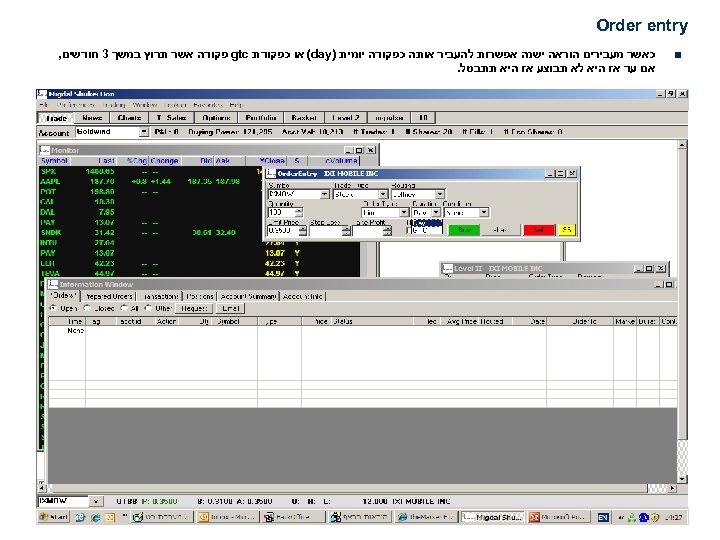The width and height of the screenshot is (720, 540).
Task: Select Day in the Duration list
Action: [x=427, y=223]
